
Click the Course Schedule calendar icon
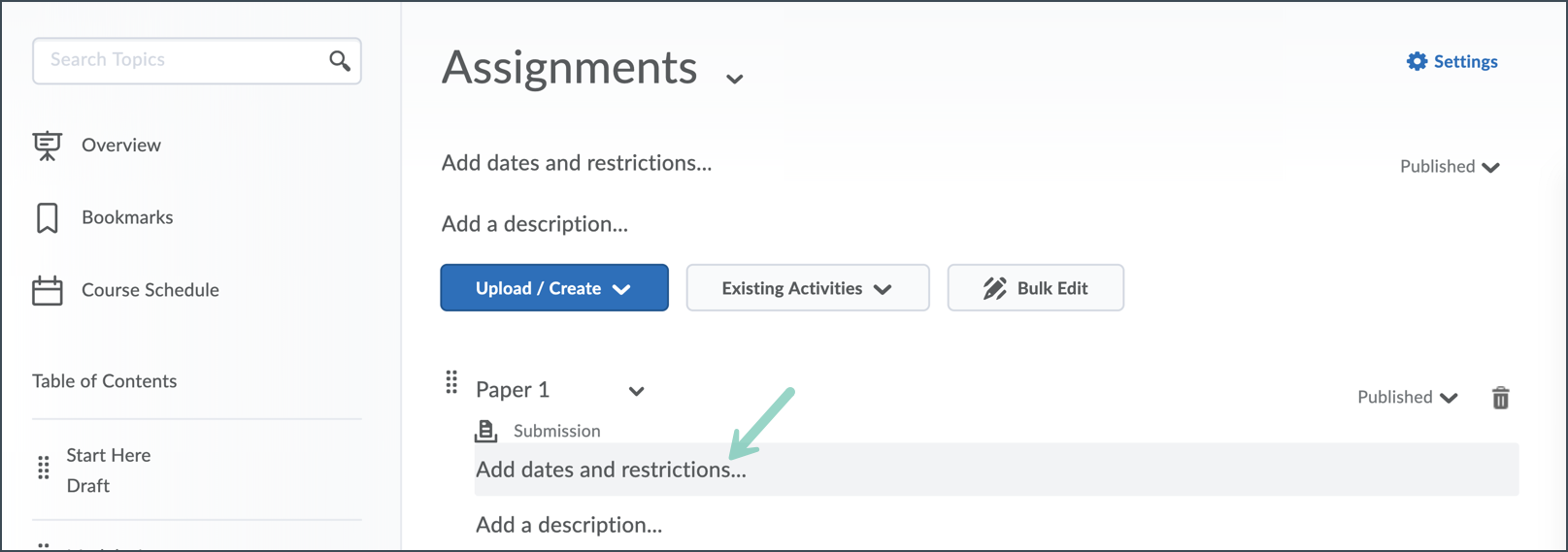(x=47, y=290)
